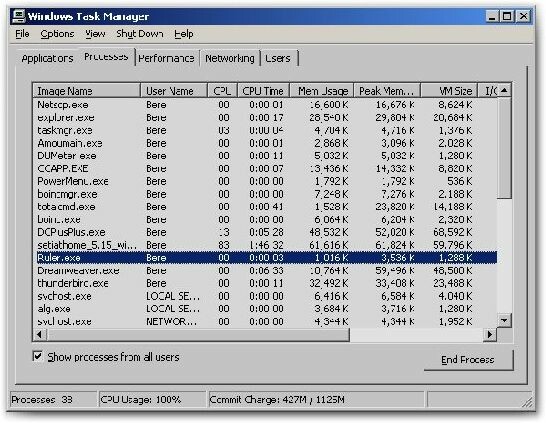Select the PowerMenu.exe process row
The width and height of the screenshot is (546, 423).
265,181
